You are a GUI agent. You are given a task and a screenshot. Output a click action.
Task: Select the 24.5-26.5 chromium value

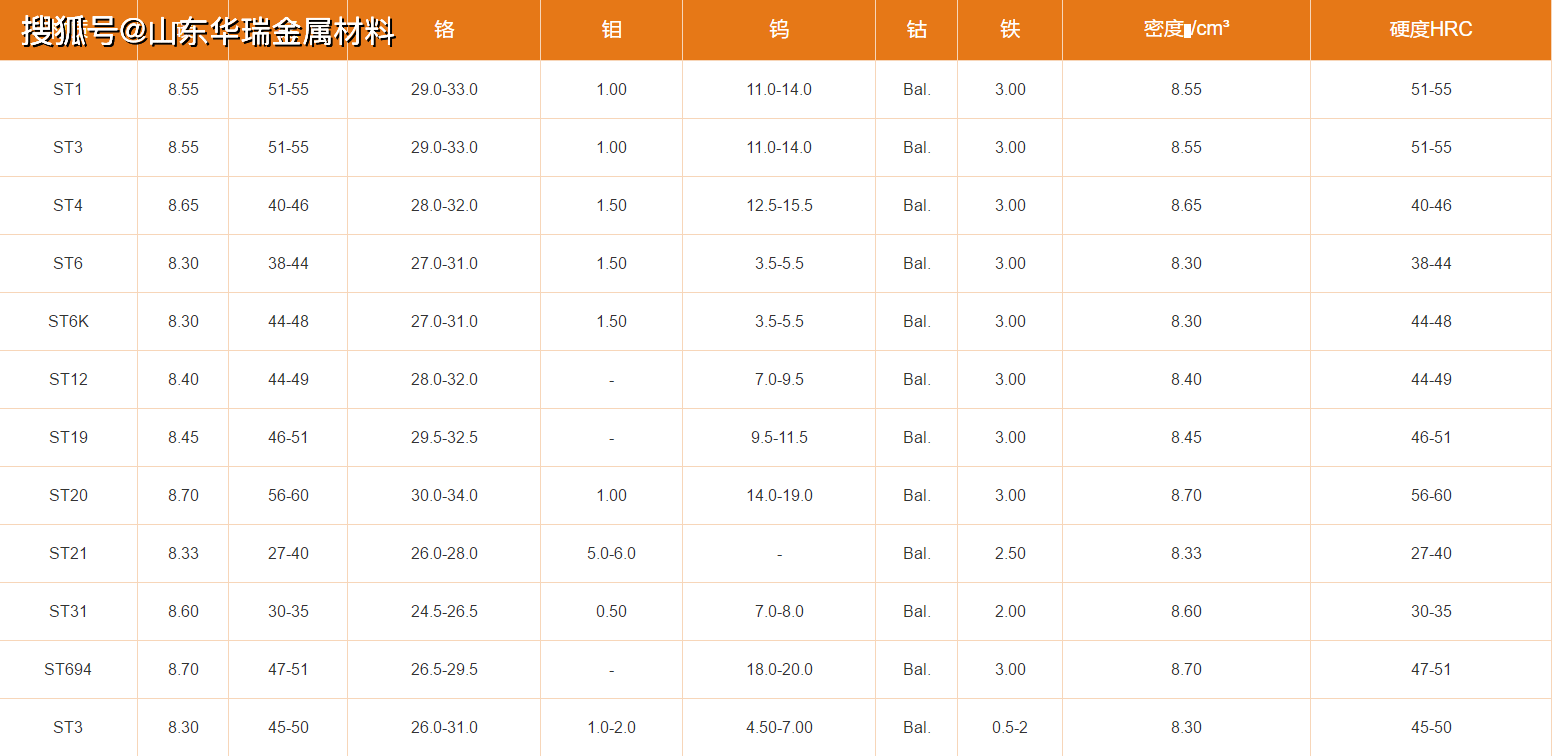pos(444,611)
